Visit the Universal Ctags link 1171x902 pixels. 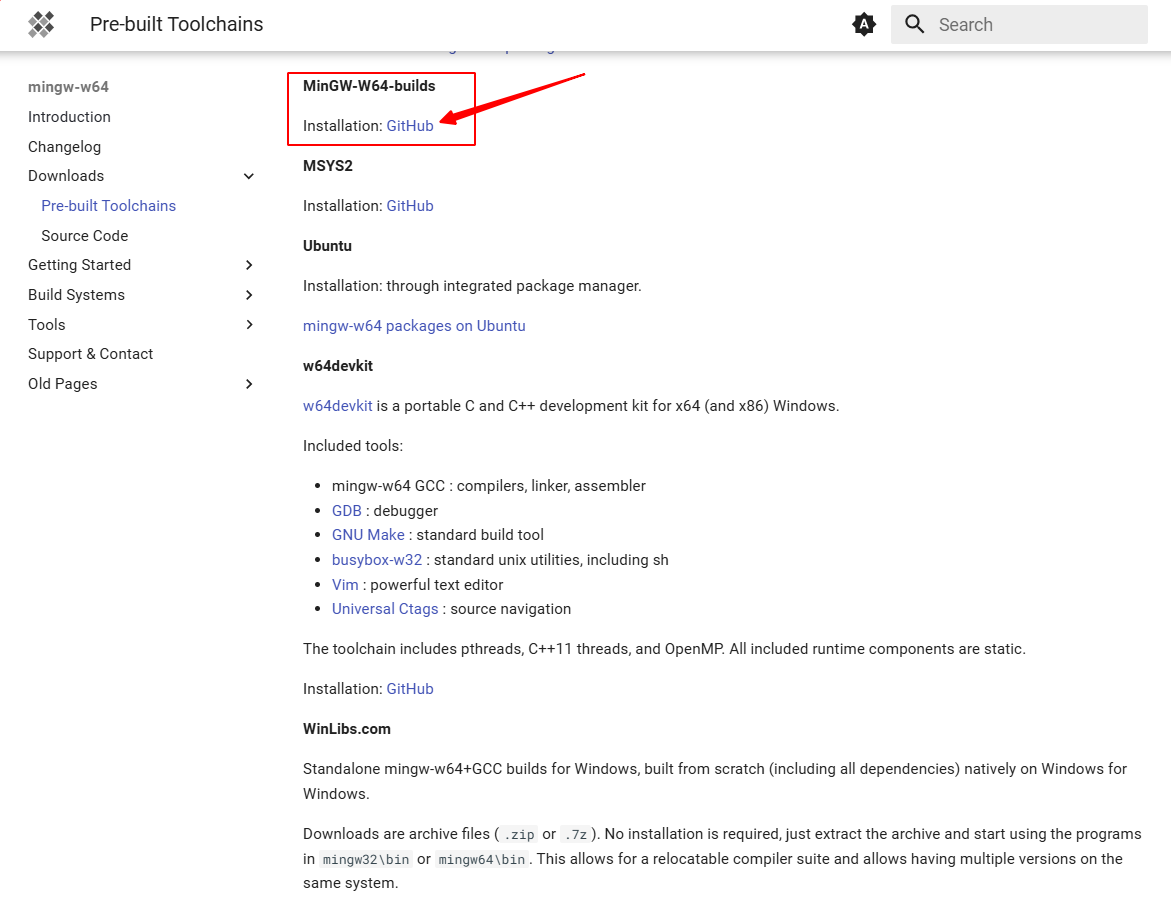coord(385,609)
